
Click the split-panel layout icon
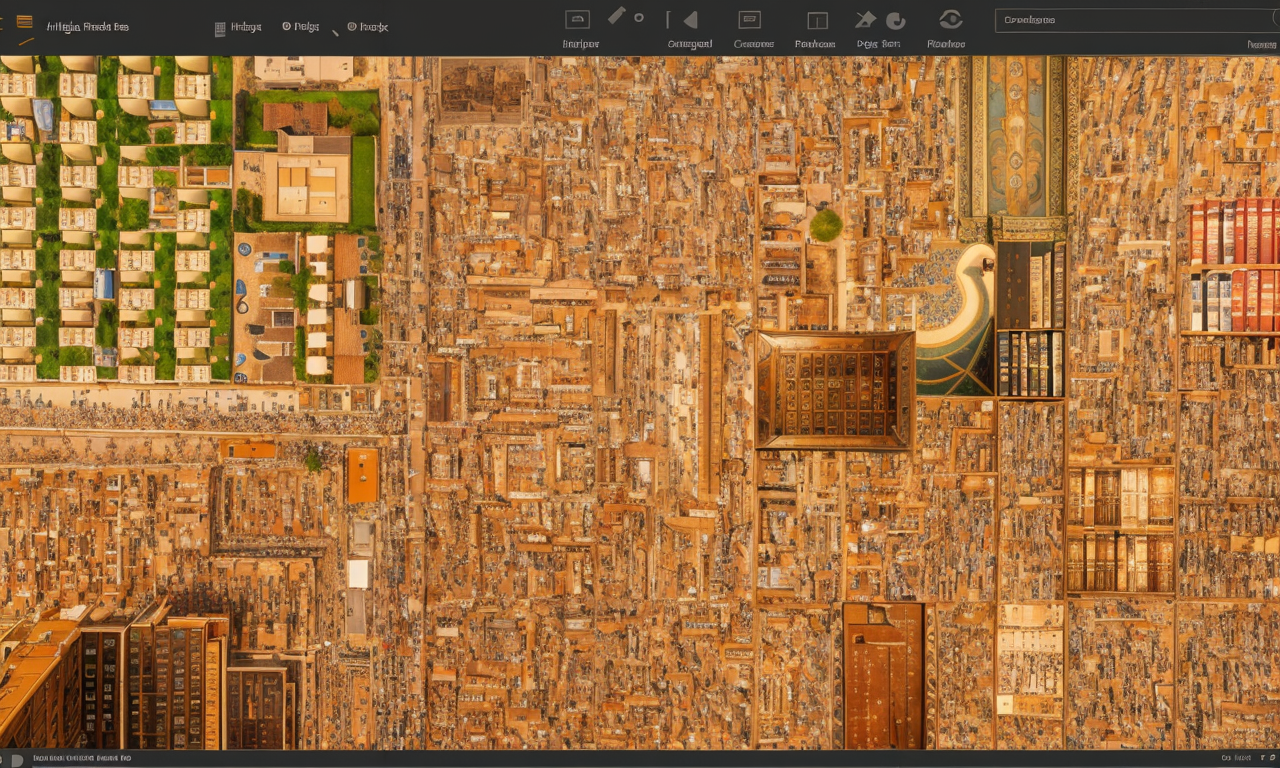817,21
